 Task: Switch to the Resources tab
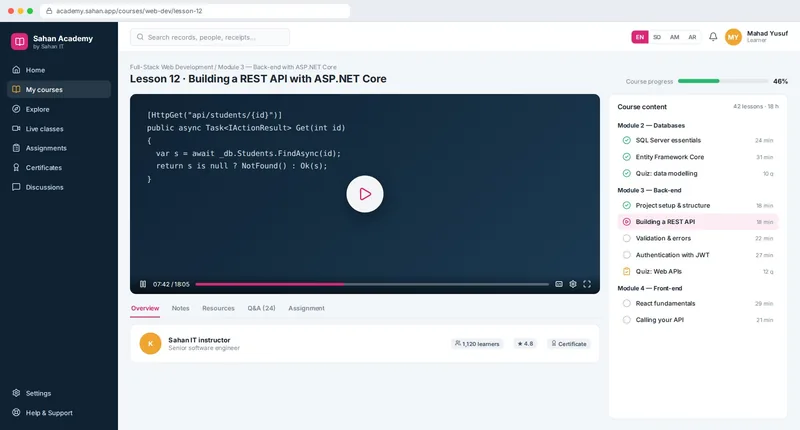tap(218, 308)
